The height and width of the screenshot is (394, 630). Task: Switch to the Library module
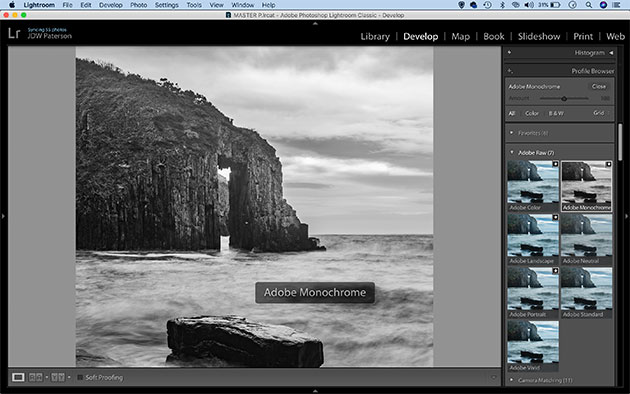point(375,37)
